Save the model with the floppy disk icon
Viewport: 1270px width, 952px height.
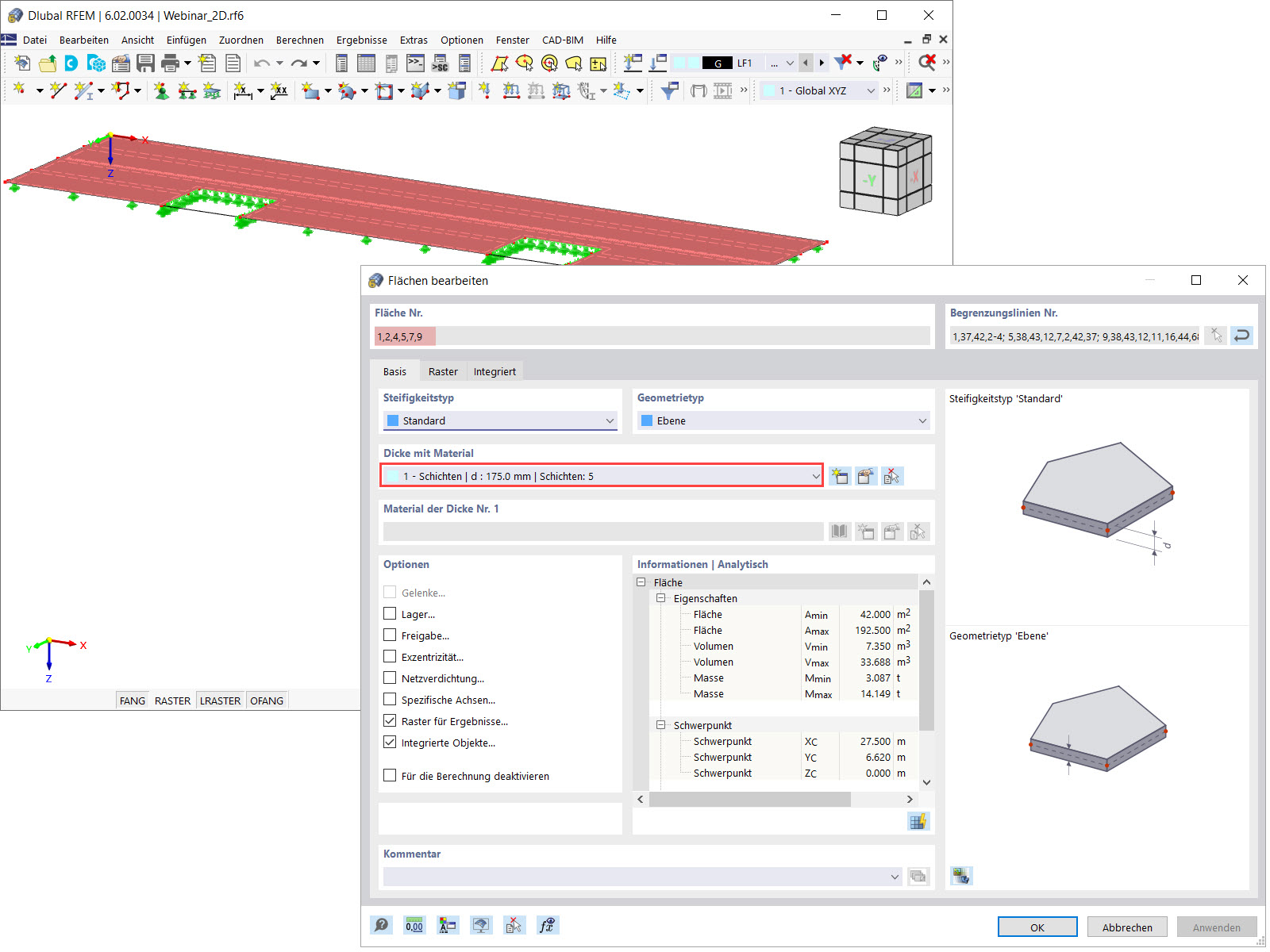click(145, 63)
